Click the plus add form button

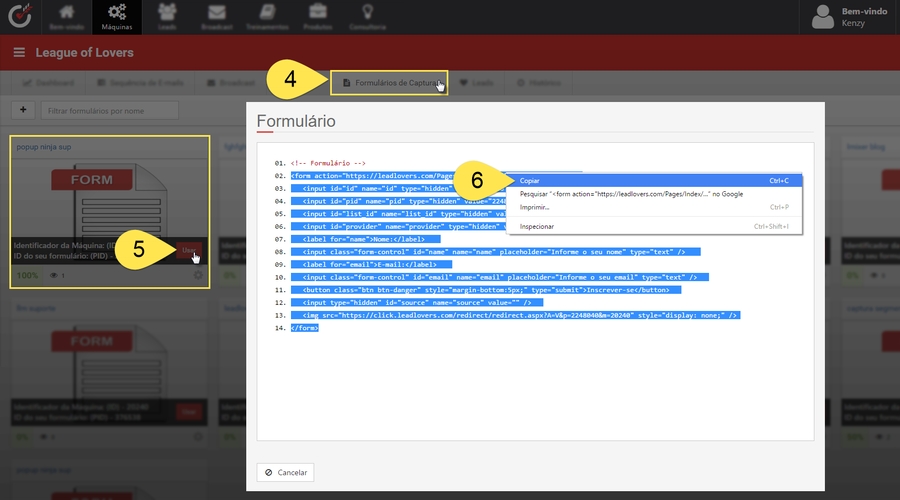pos(23,110)
